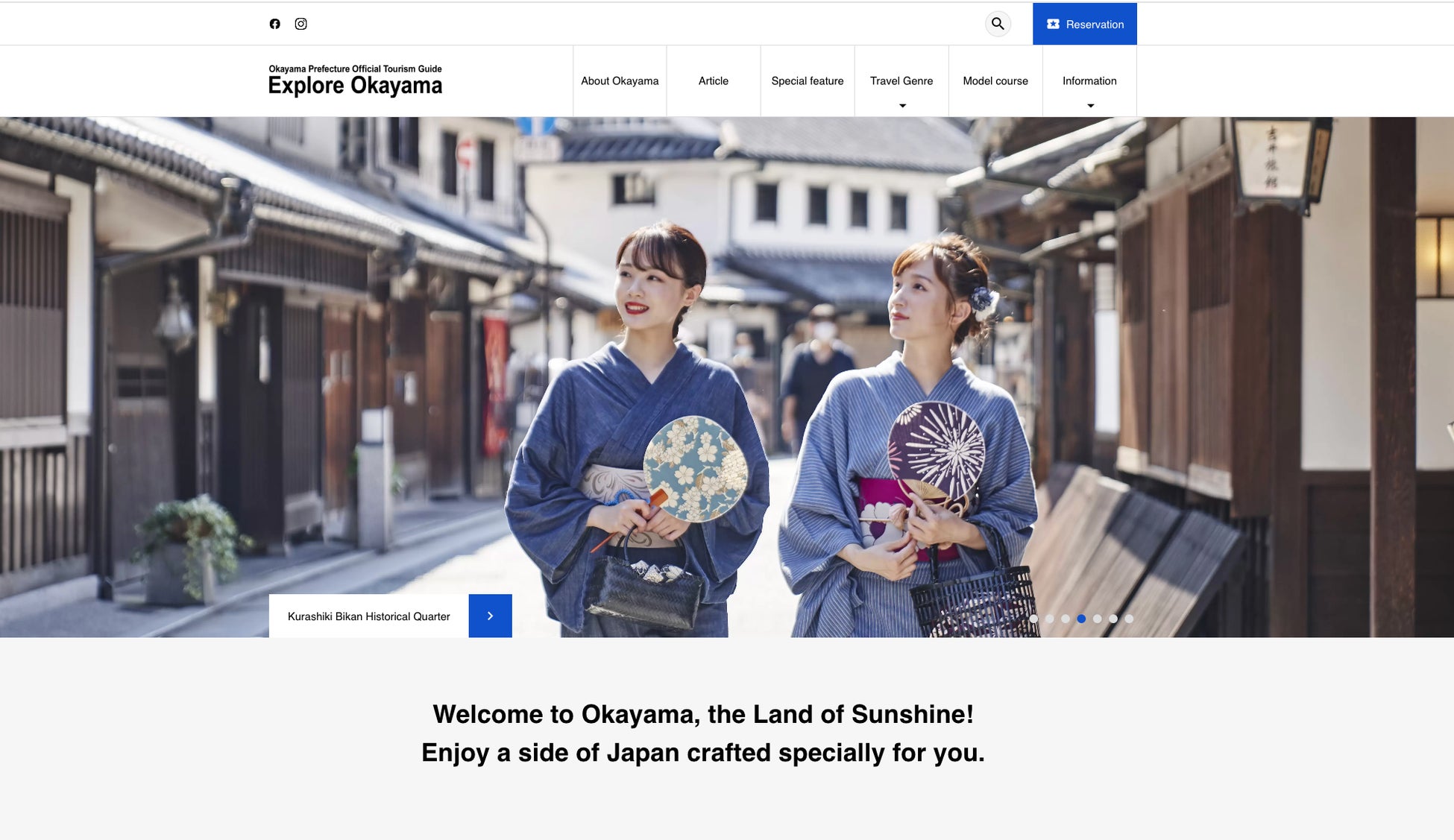Expand the Travel Genre dropdown arrow

click(902, 106)
